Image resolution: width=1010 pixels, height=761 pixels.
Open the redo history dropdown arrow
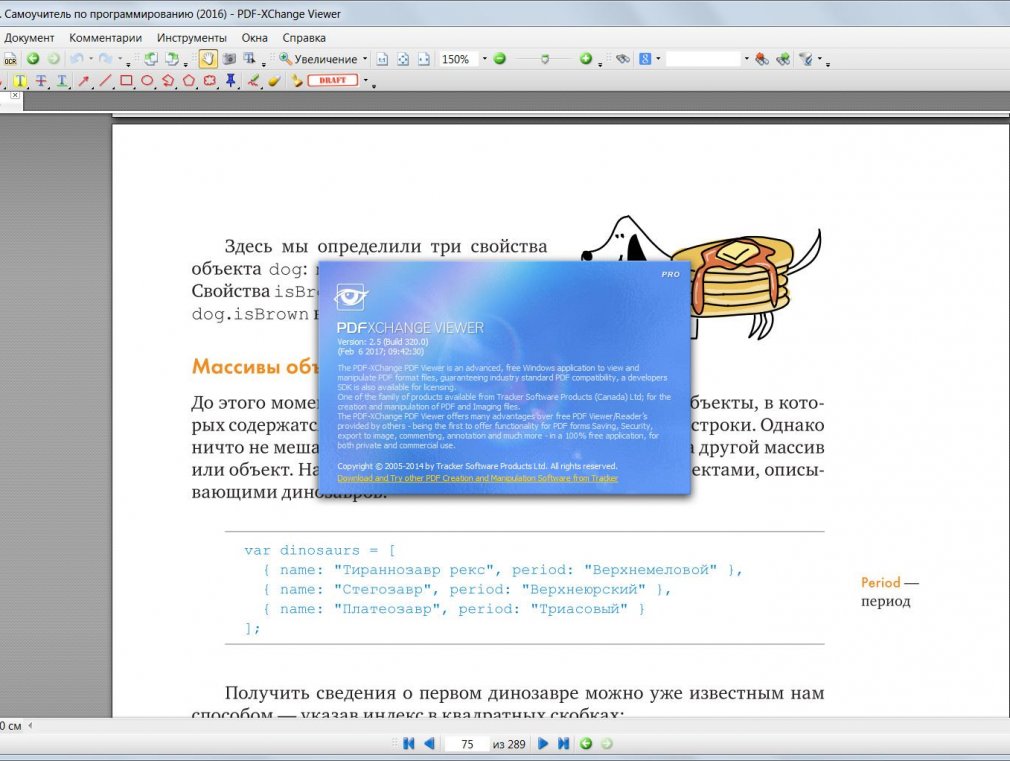[x=120, y=59]
